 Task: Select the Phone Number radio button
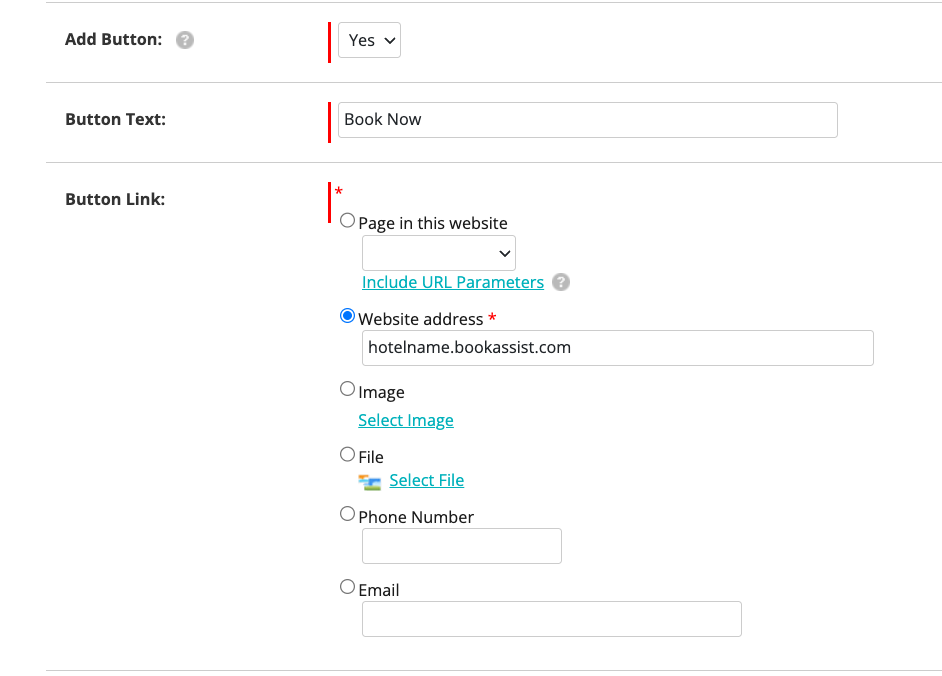tap(347, 514)
